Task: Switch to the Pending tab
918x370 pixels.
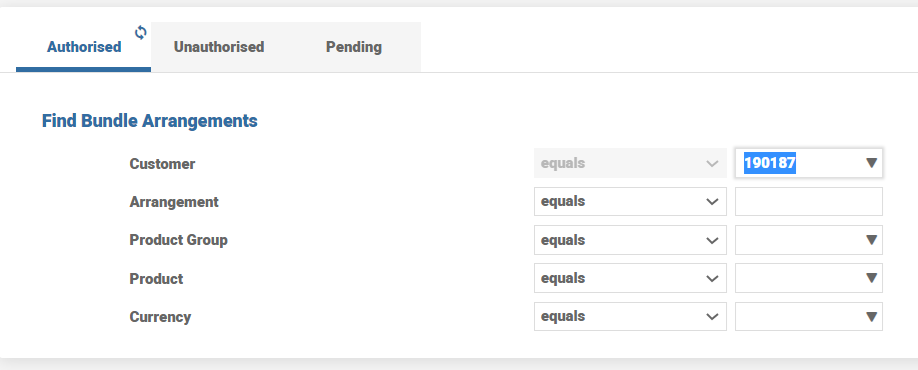Action: (x=354, y=47)
